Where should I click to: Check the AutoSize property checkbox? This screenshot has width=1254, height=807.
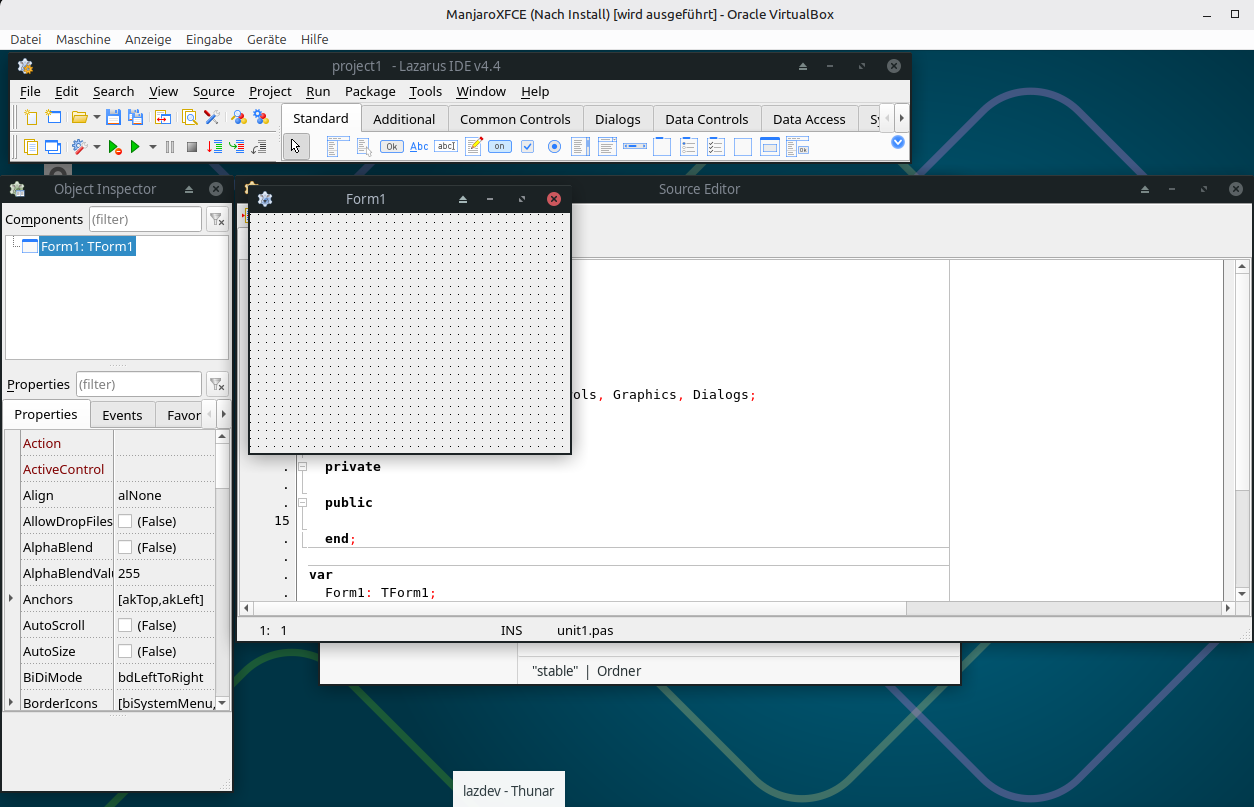pos(125,651)
